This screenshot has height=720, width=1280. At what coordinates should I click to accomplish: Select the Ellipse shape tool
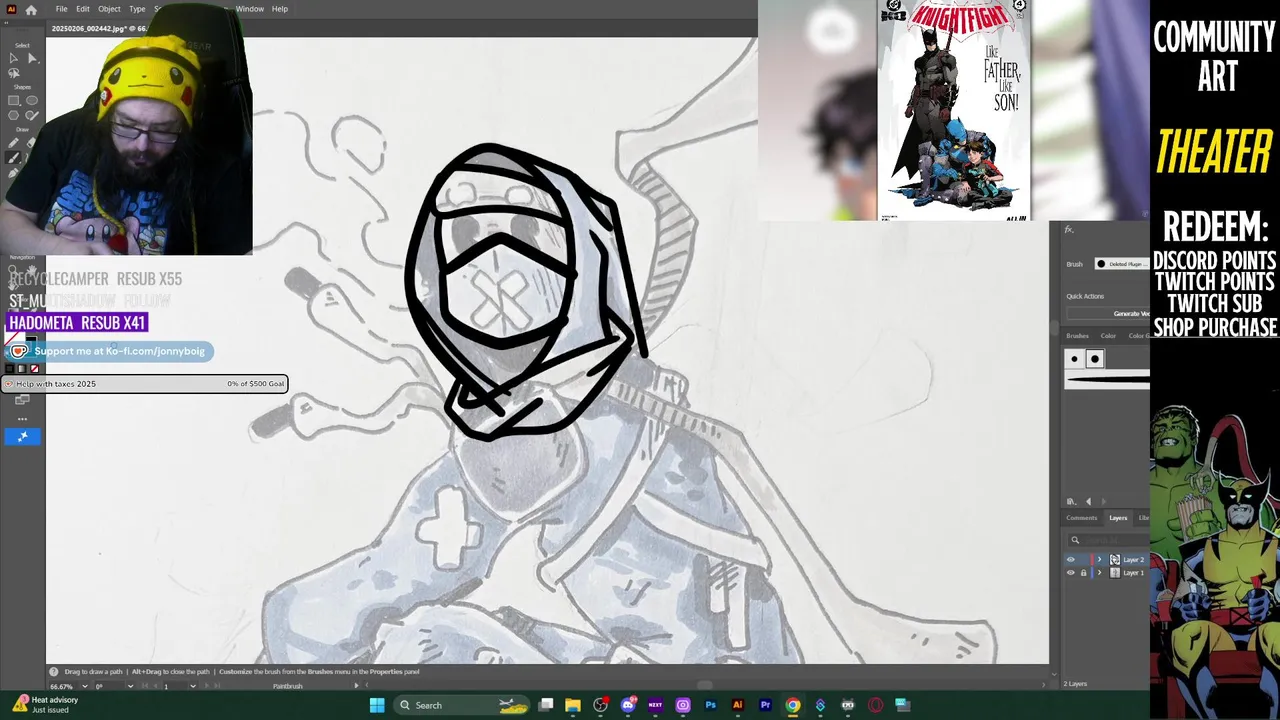pyautogui.click(x=32, y=101)
